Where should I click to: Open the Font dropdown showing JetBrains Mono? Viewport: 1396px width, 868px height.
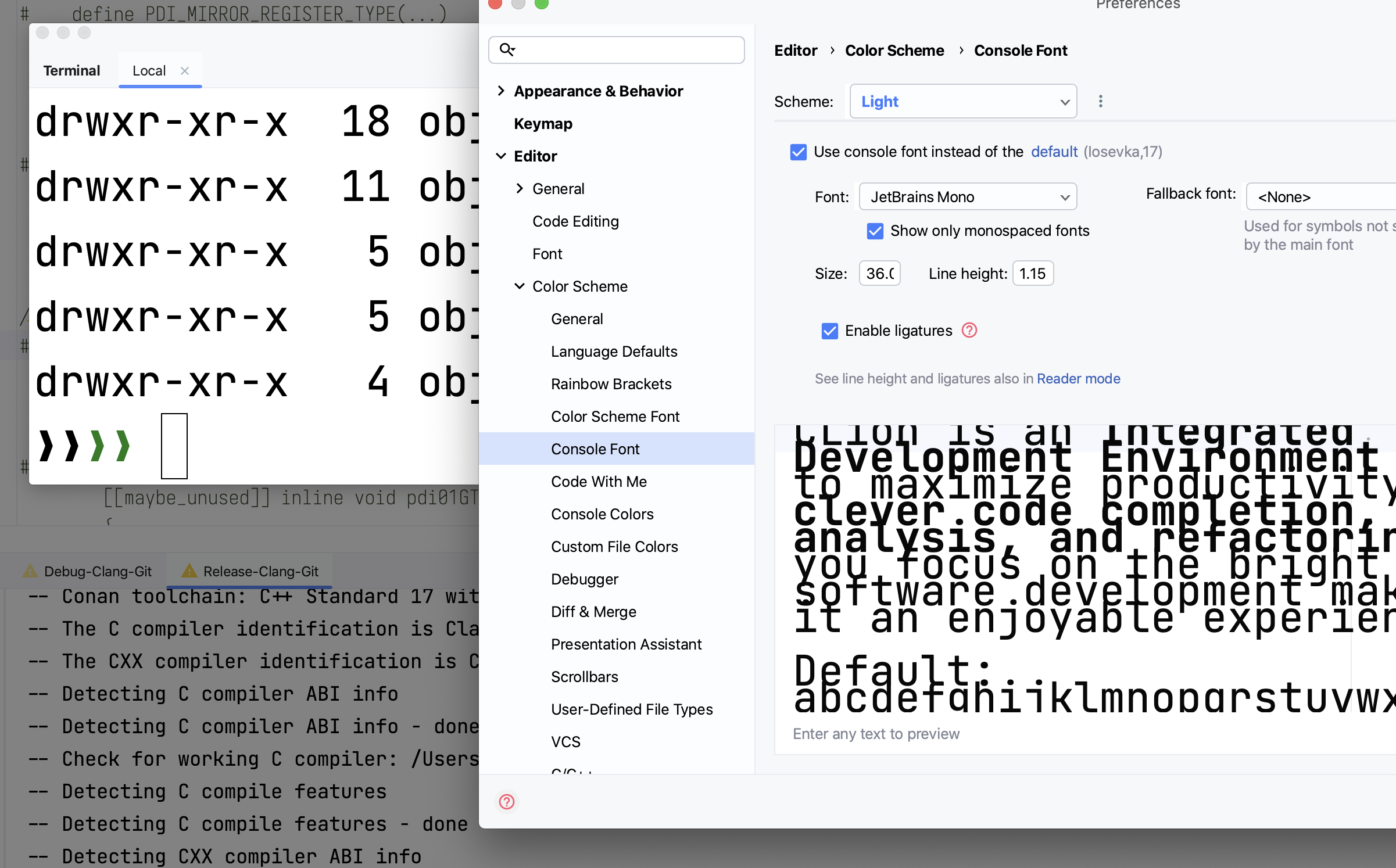point(967,196)
